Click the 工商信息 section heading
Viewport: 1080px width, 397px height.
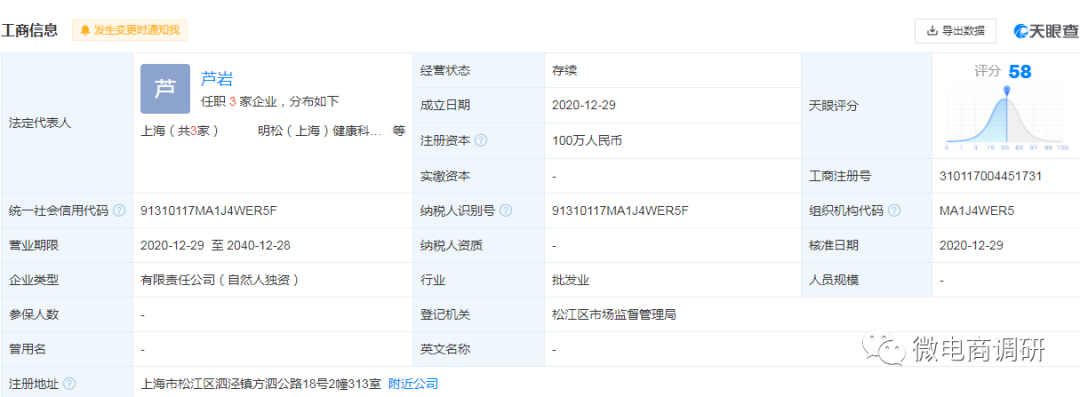pos(30,30)
